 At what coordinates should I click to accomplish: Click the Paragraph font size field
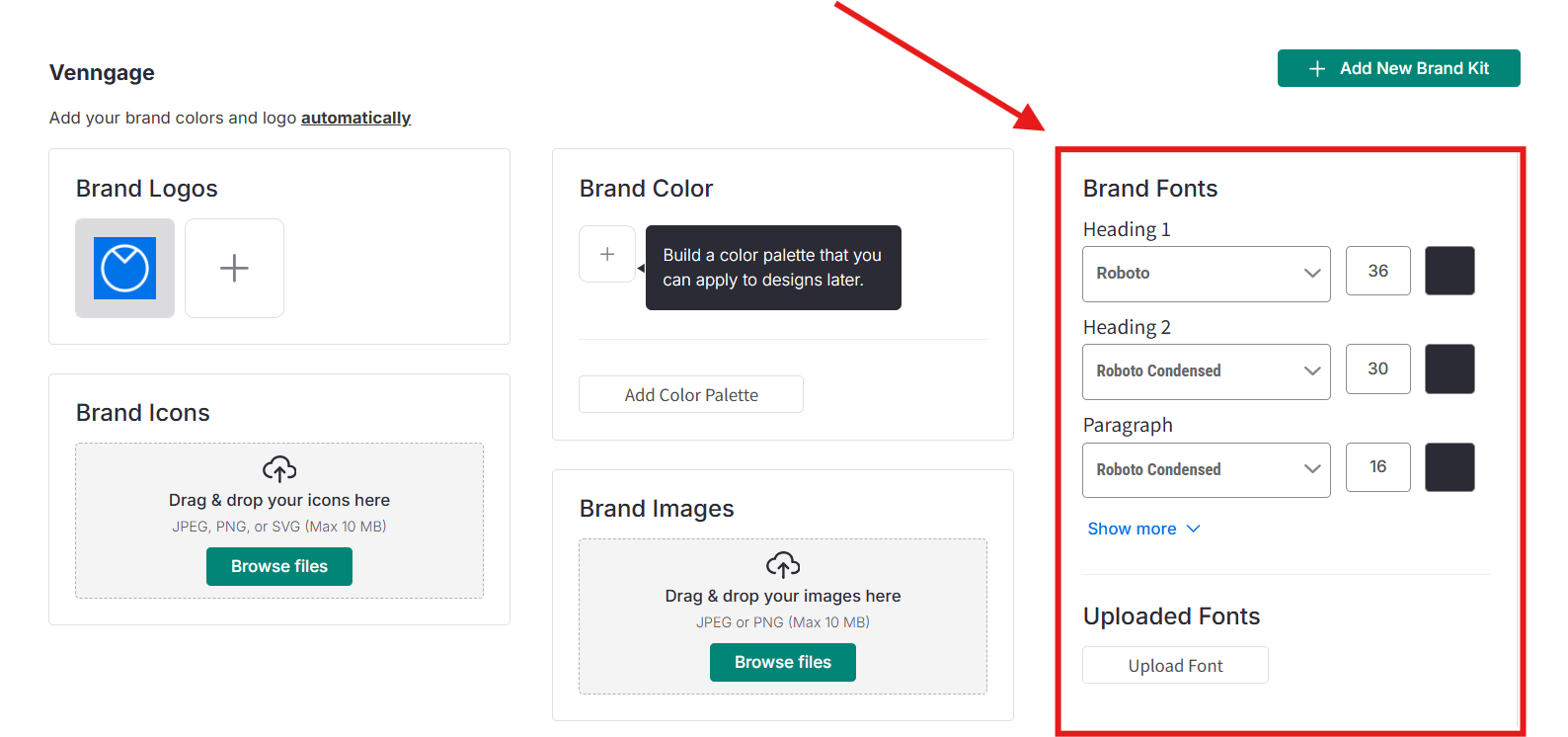tap(1377, 467)
